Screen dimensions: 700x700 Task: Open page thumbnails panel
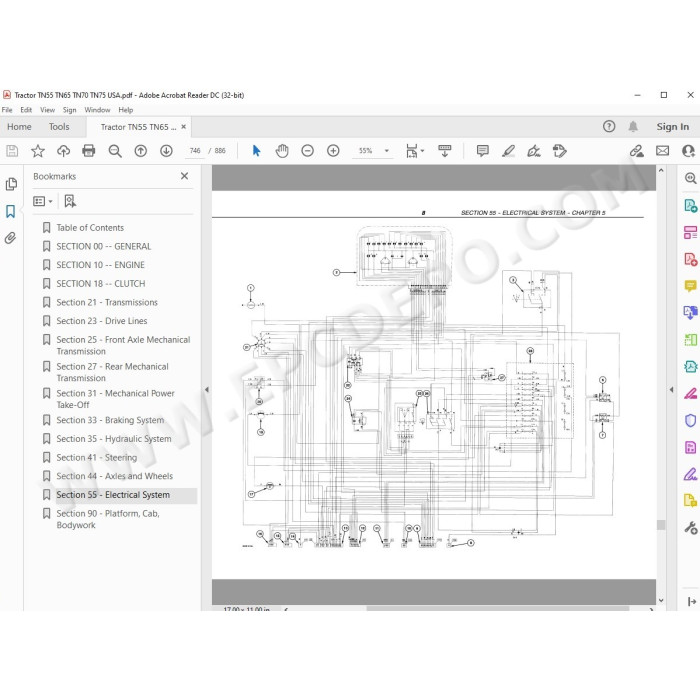tap(11, 184)
